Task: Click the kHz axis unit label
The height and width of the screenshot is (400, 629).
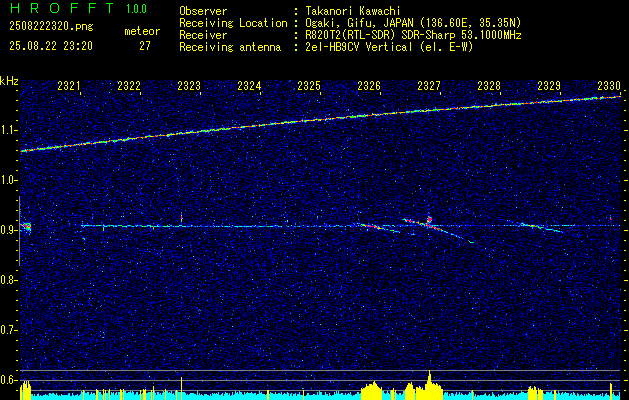Action: [9, 81]
